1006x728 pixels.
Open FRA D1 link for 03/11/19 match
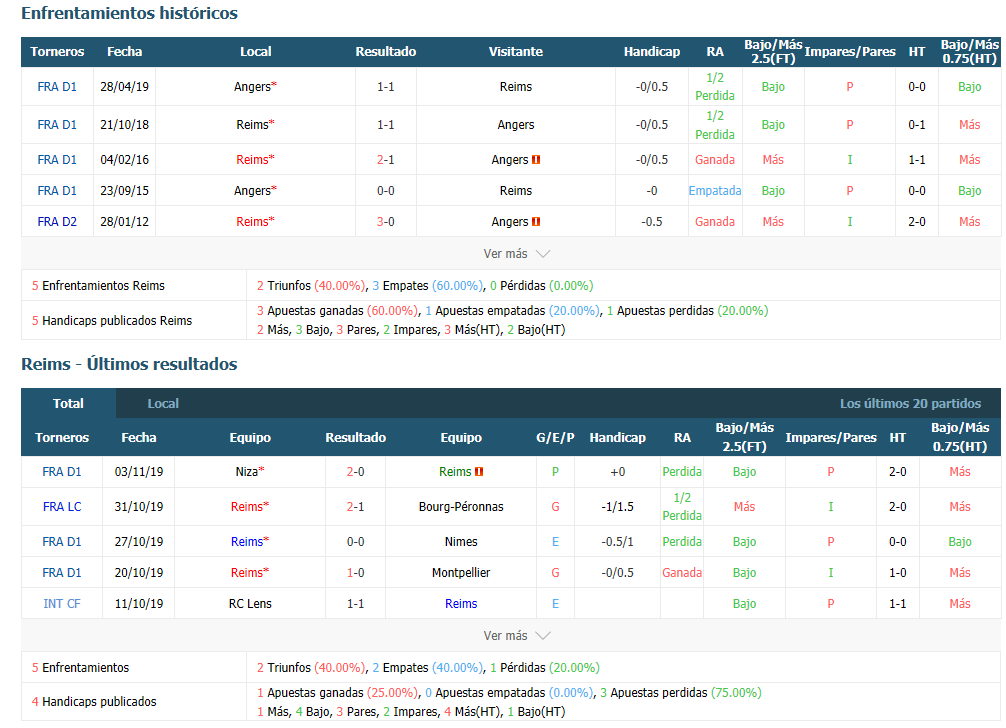62,471
